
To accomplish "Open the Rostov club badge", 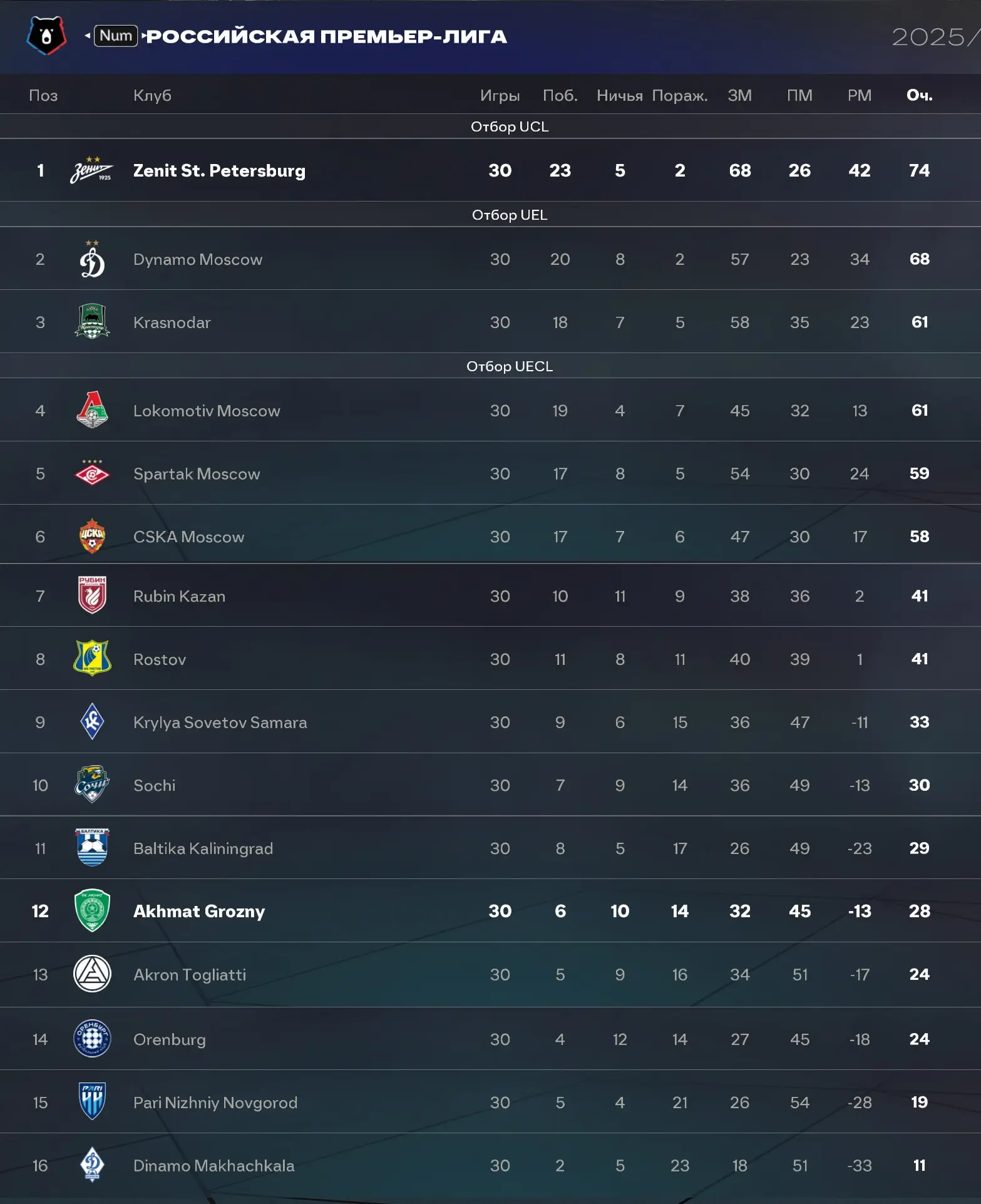I will click(92, 659).
